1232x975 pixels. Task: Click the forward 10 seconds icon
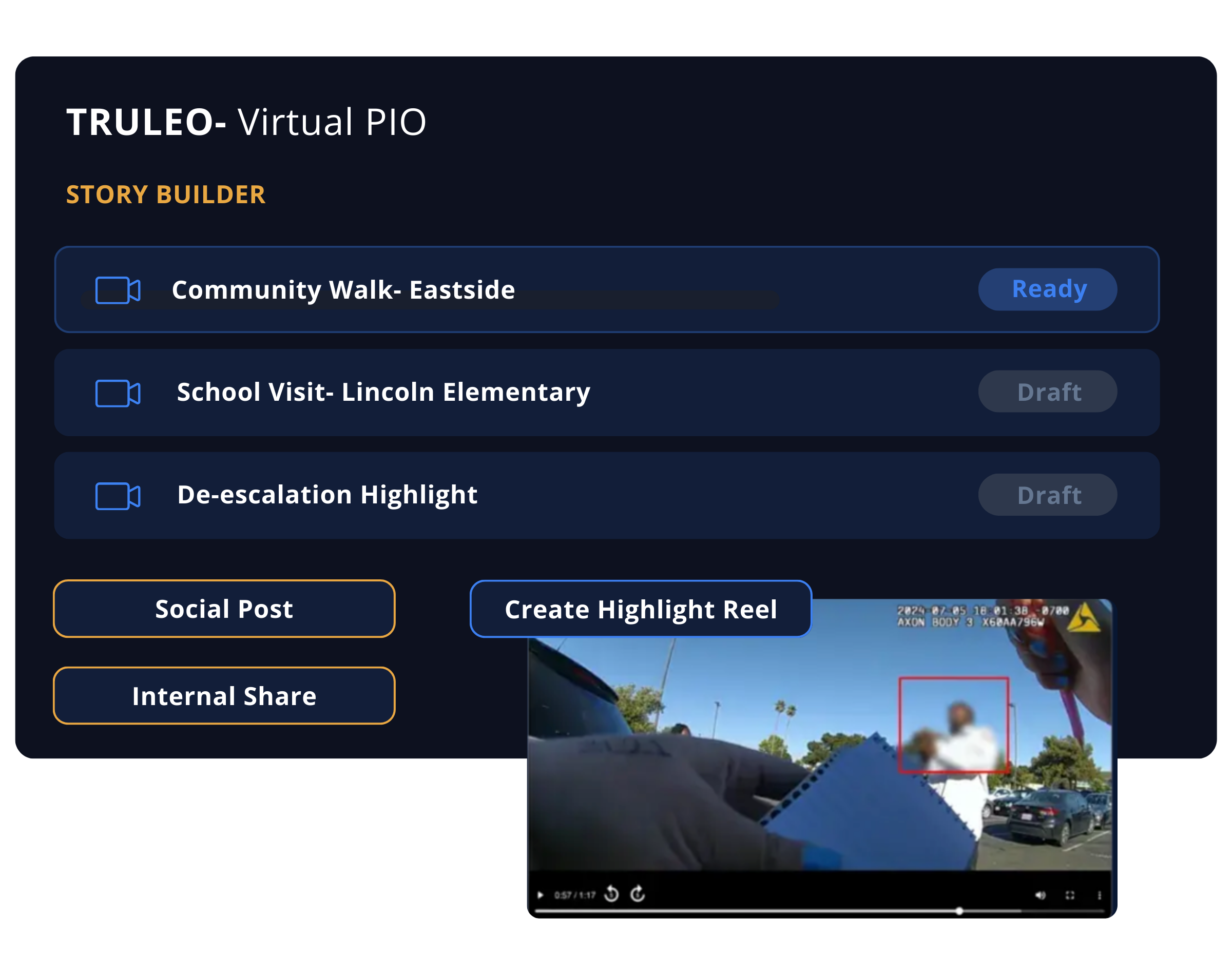click(638, 894)
